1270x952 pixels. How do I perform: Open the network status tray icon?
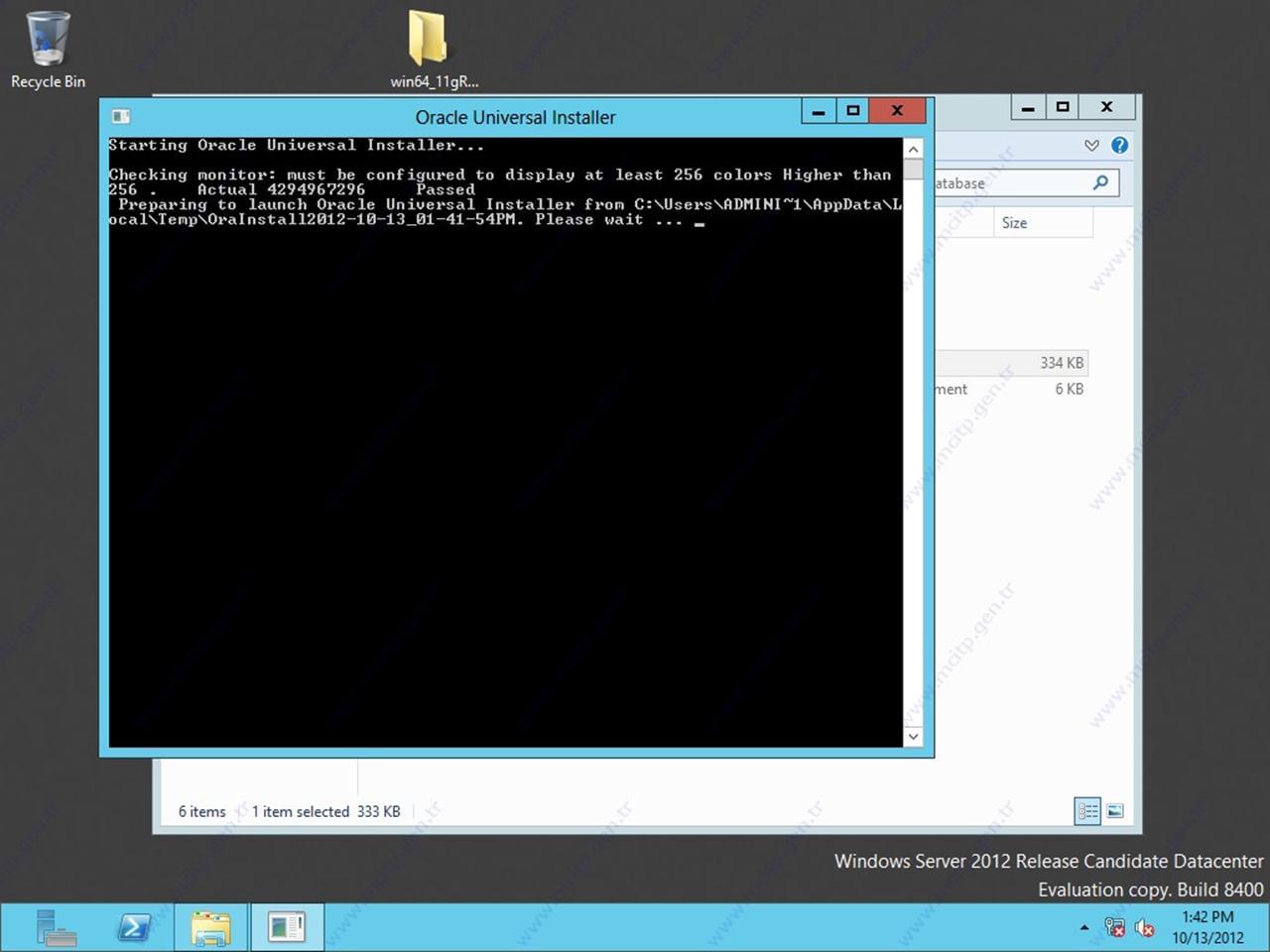[x=1114, y=928]
